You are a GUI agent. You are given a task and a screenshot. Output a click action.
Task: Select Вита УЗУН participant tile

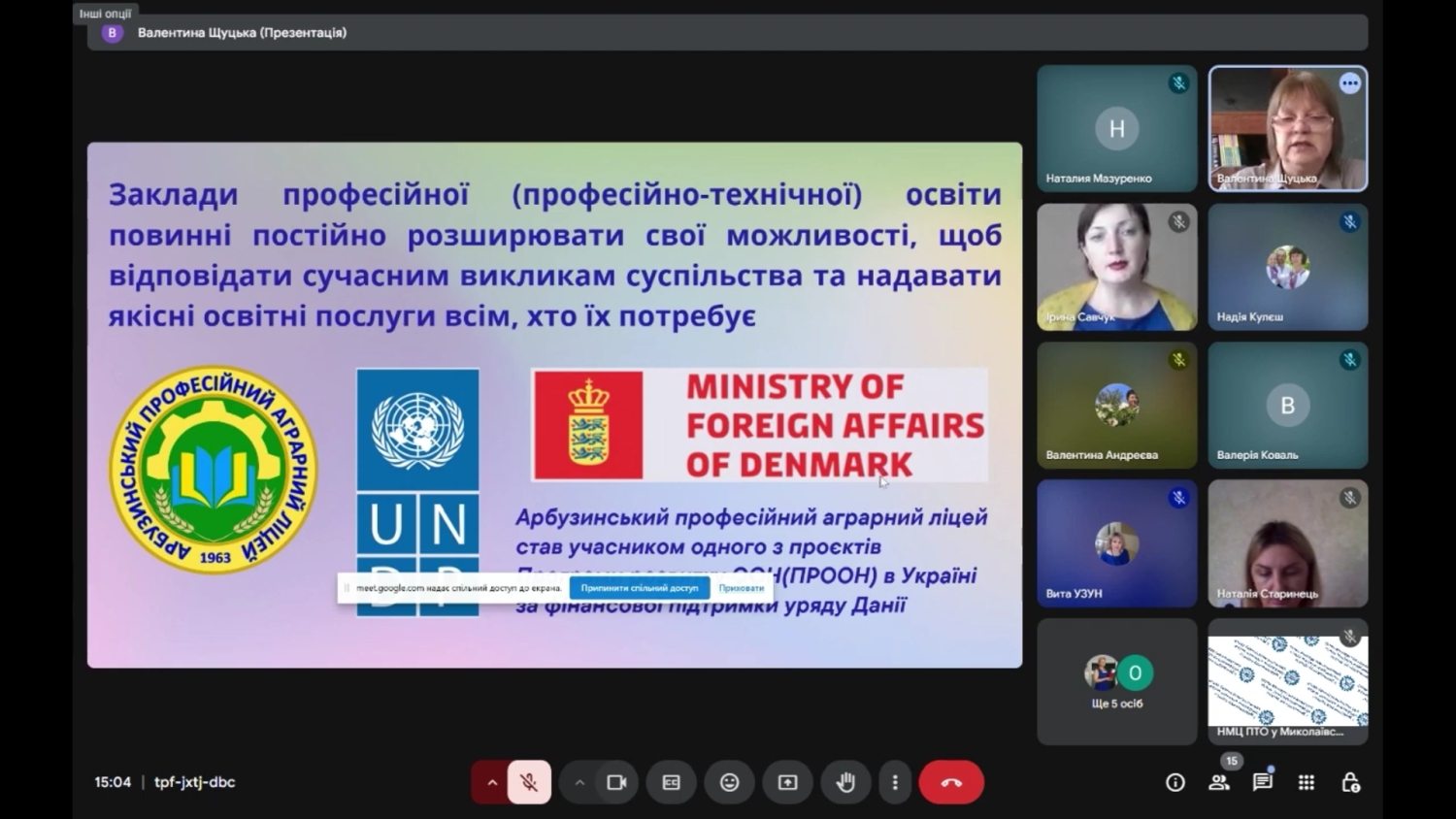coord(1117,543)
